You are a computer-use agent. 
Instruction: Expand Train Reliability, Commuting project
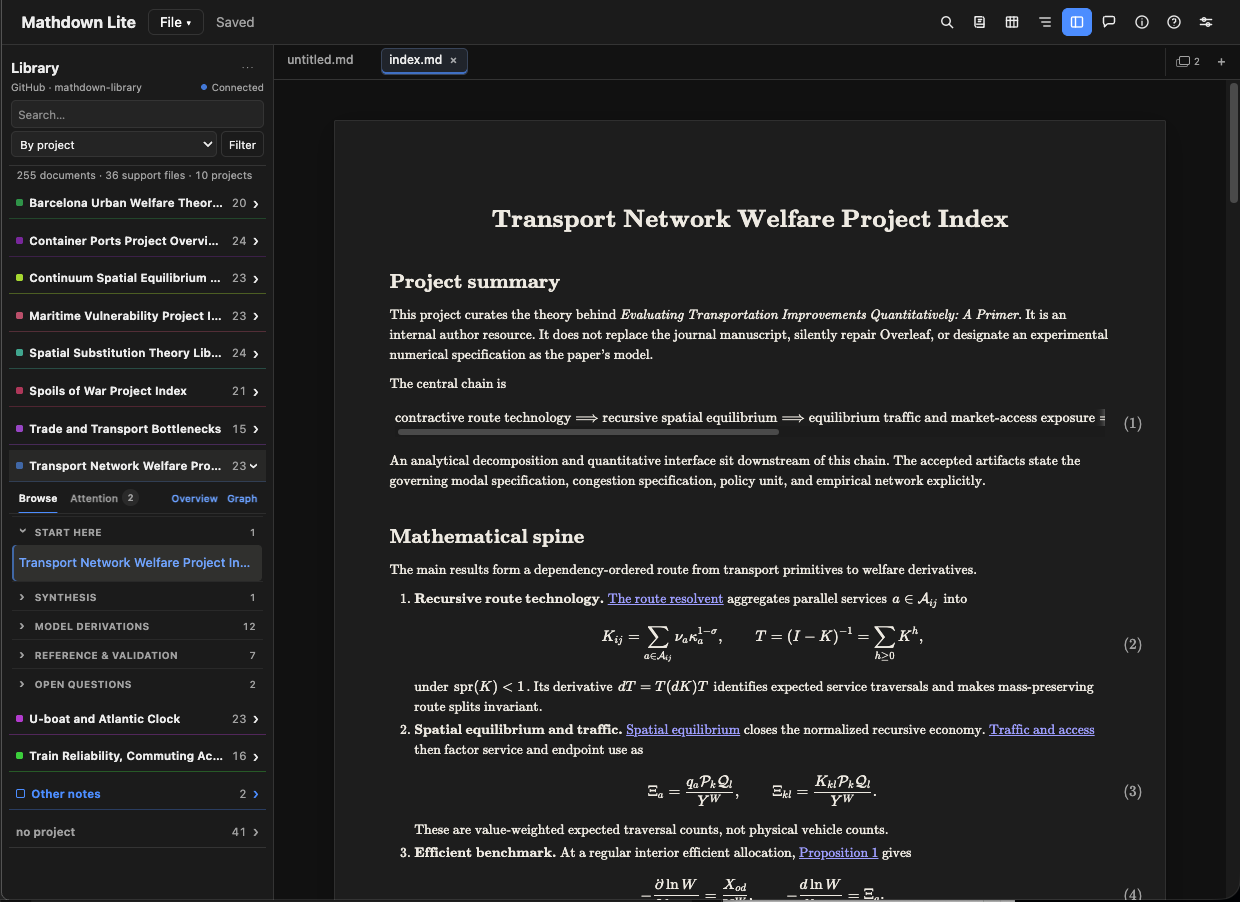[x=137, y=756]
